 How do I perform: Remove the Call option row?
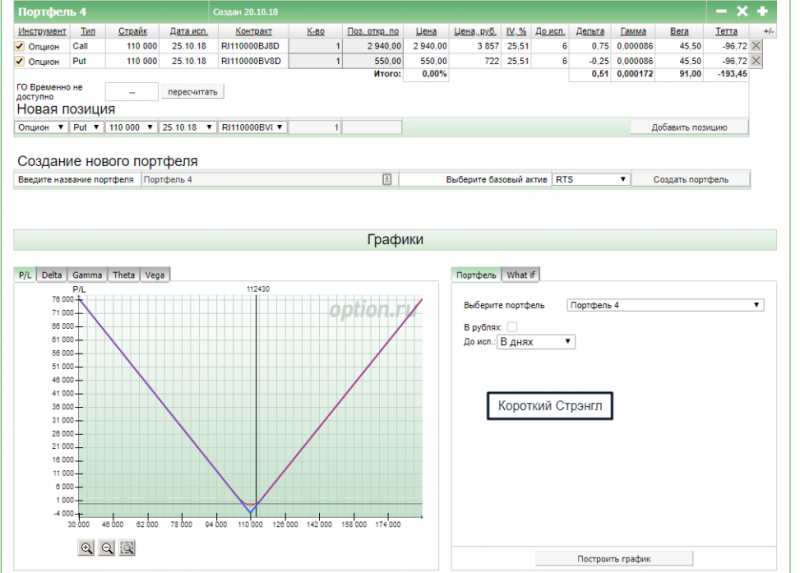[756, 46]
